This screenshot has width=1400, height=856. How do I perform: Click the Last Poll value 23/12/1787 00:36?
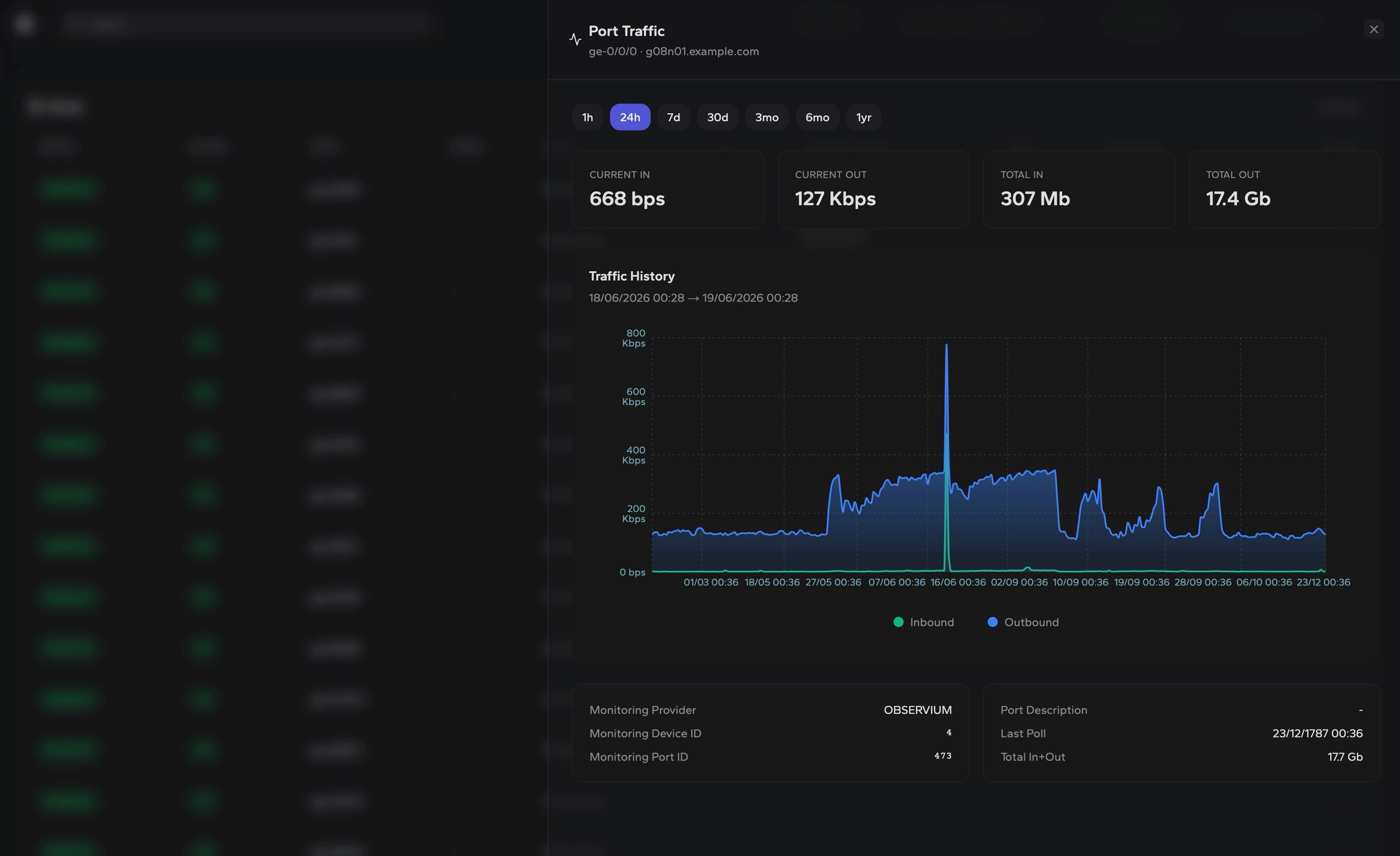tap(1317, 733)
